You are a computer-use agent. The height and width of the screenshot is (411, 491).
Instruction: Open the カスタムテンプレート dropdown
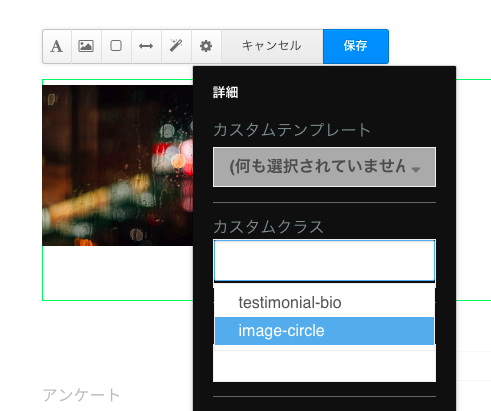click(x=324, y=167)
